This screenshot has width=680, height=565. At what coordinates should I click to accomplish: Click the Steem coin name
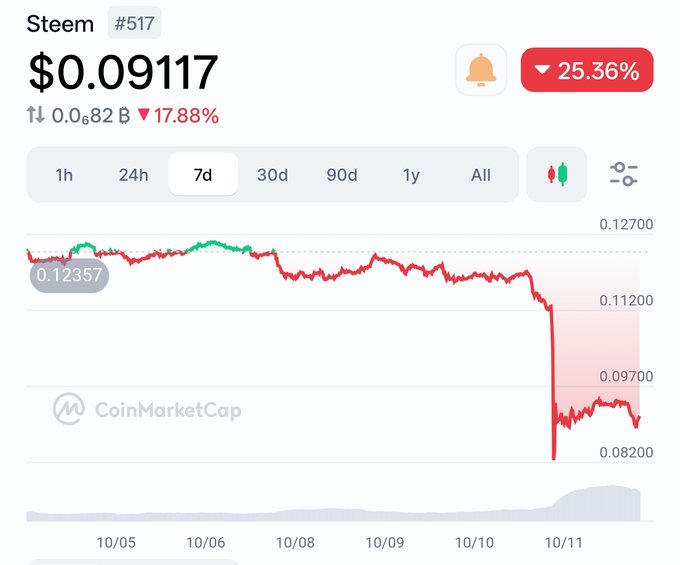[x=60, y=23]
